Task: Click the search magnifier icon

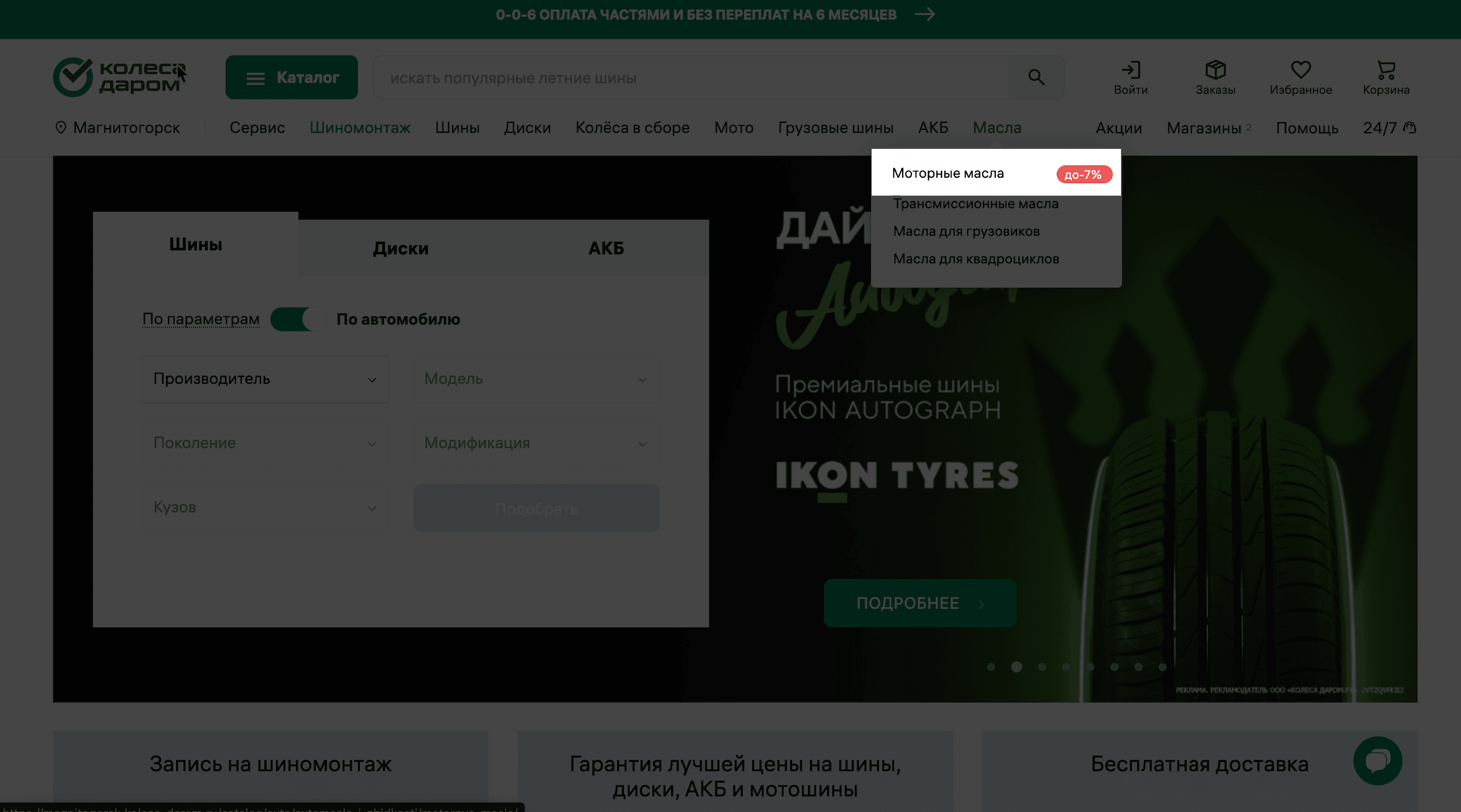Action: [x=1036, y=77]
